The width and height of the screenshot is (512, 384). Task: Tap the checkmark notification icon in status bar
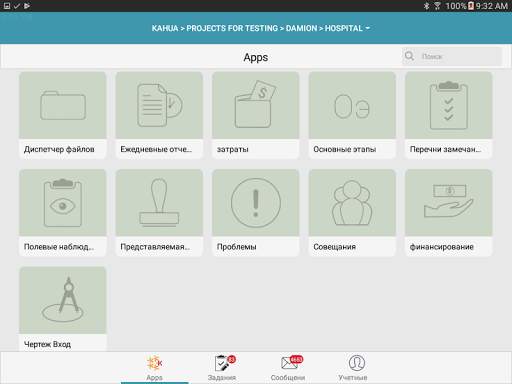[17, 6]
